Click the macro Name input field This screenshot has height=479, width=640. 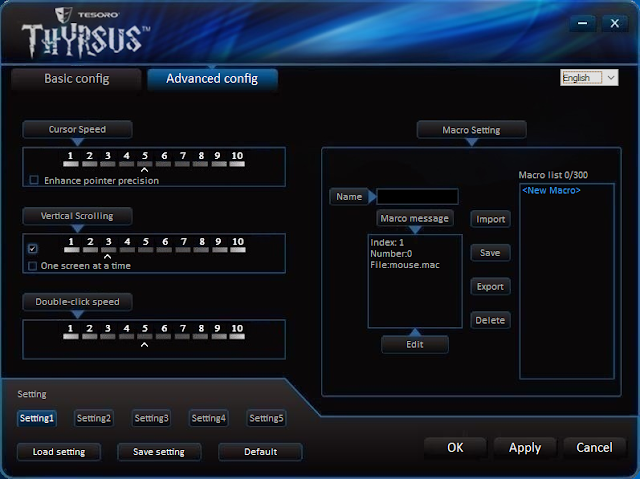click(417, 197)
